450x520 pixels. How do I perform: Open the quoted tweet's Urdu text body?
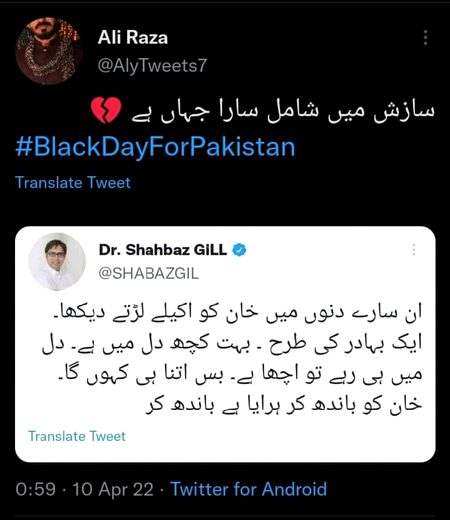click(x=232, y=359)
